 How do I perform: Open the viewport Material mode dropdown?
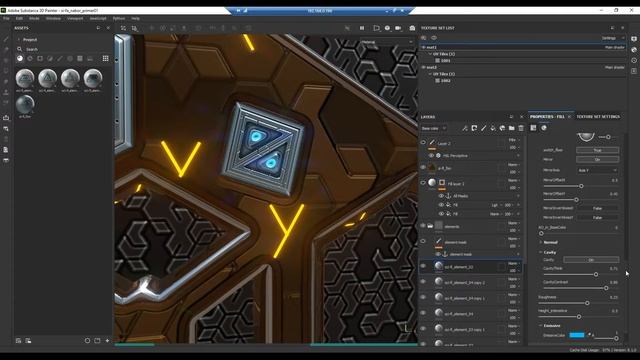tap(387, 42)
